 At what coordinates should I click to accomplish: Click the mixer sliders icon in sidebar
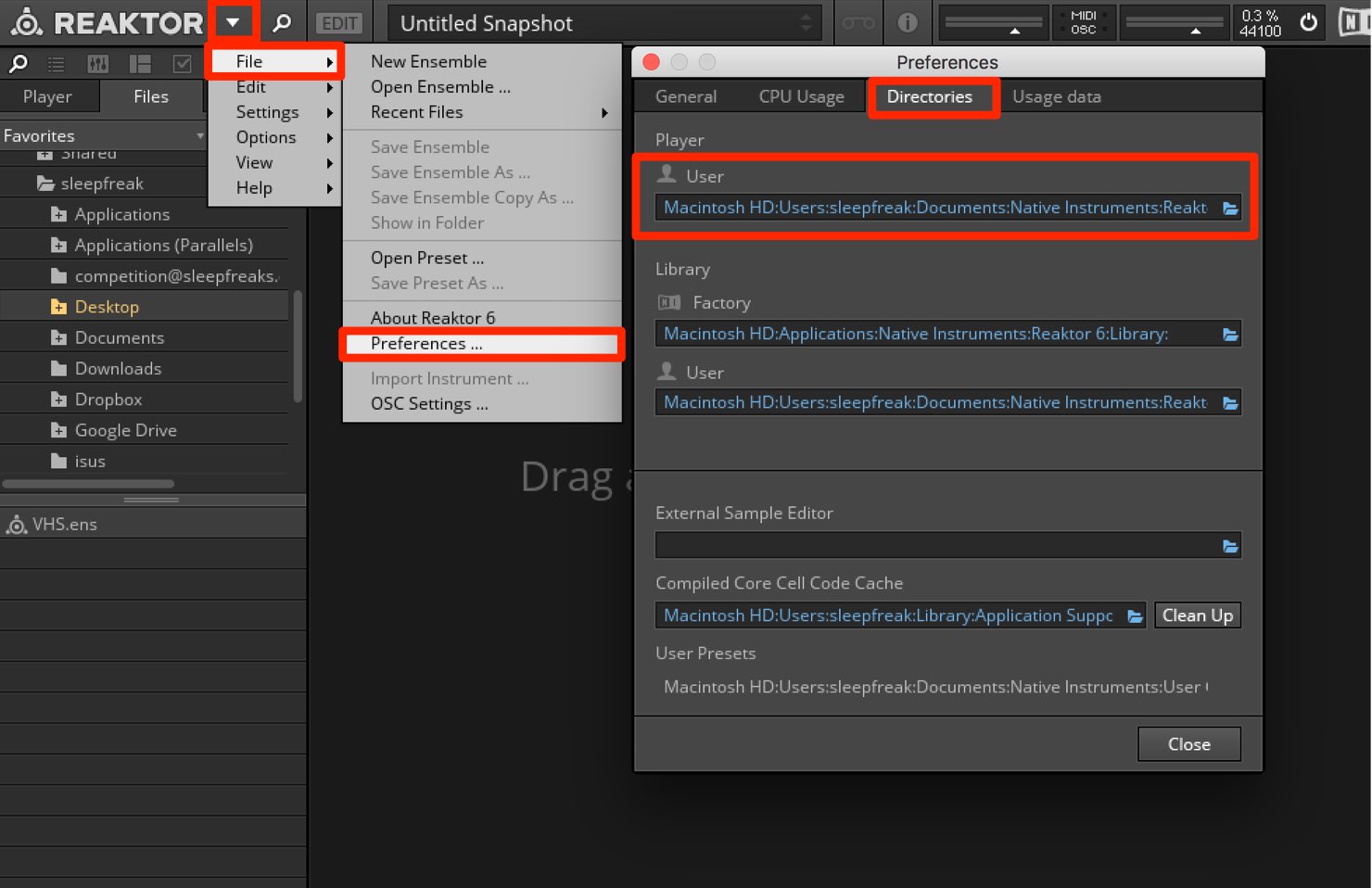97,63
